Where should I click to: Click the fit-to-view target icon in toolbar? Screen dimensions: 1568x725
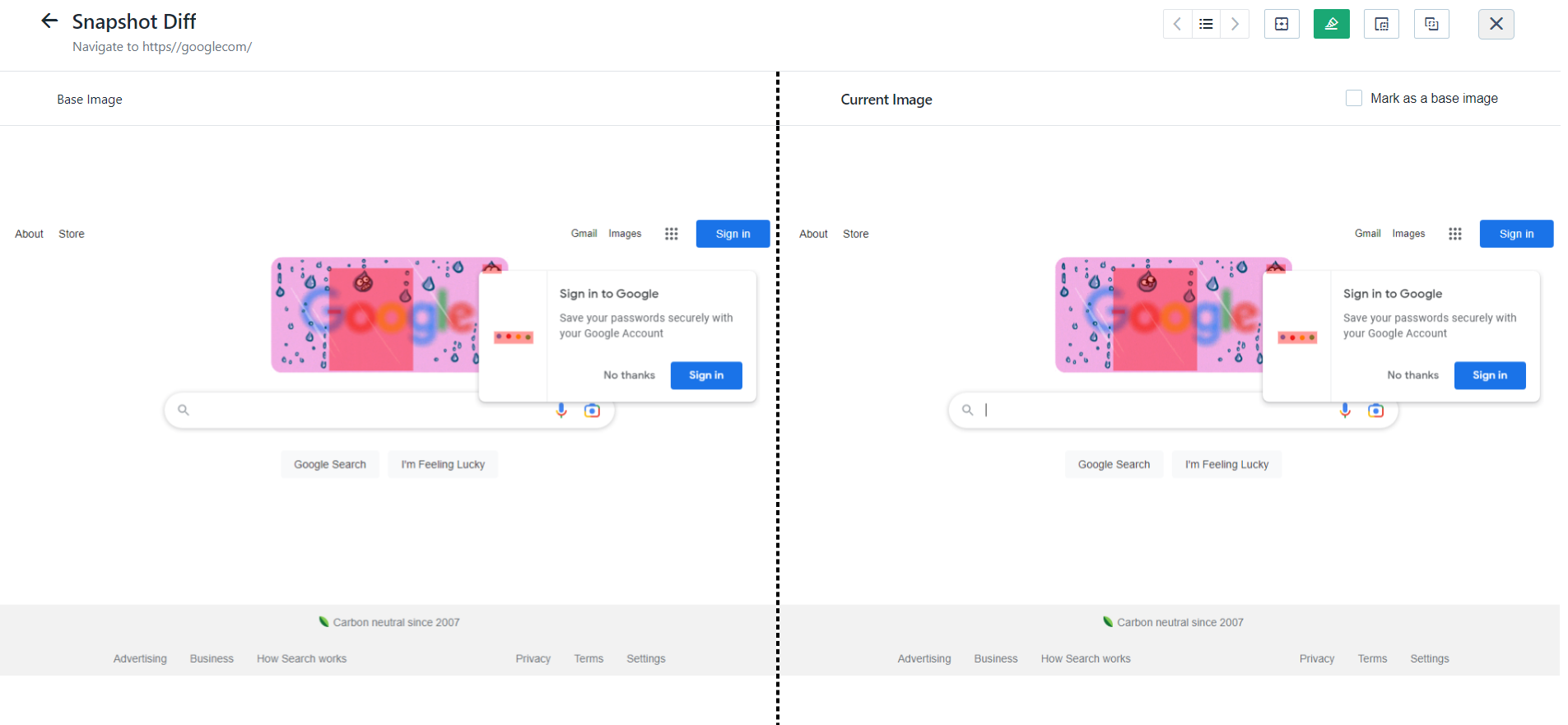pyautogui.click(x=1282, y=24)
